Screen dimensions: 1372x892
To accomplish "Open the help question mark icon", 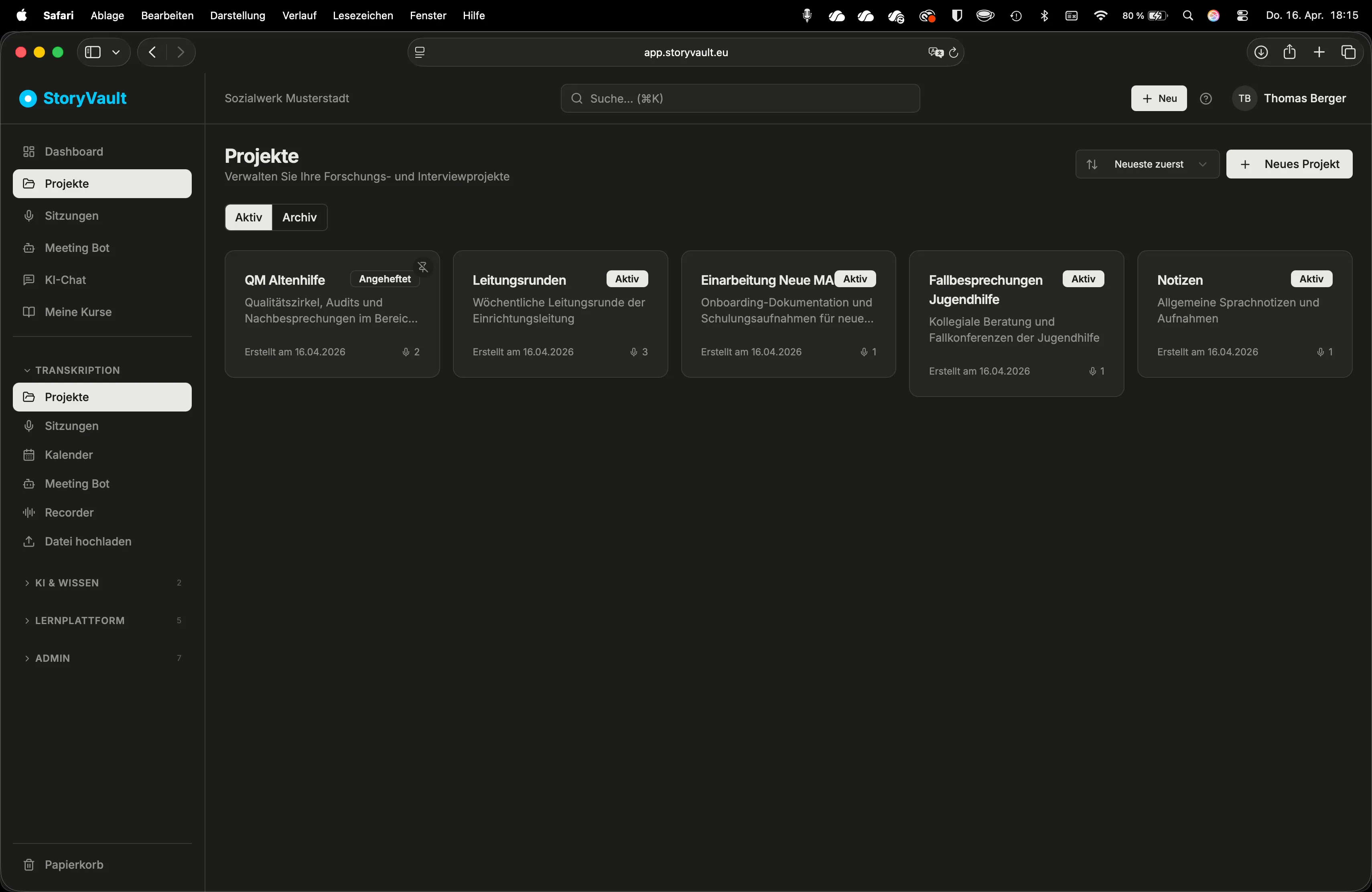I will [1206, 99].
